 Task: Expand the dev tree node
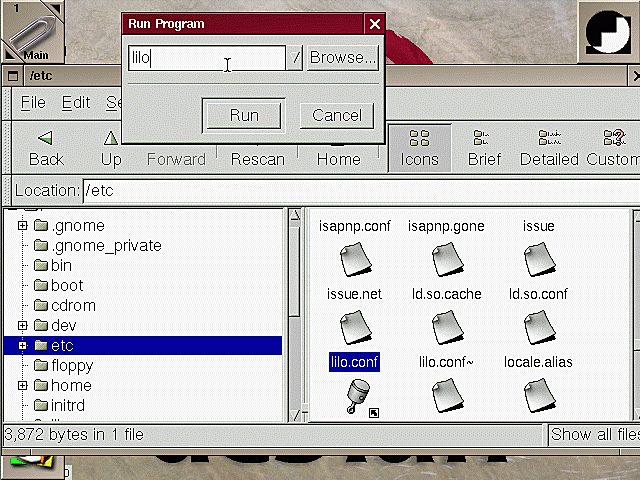(22, 325)
